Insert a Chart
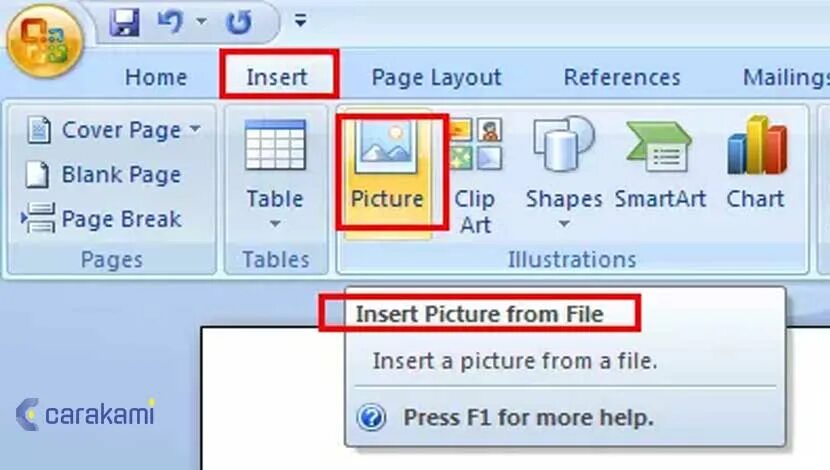 (x=756, y=164)
